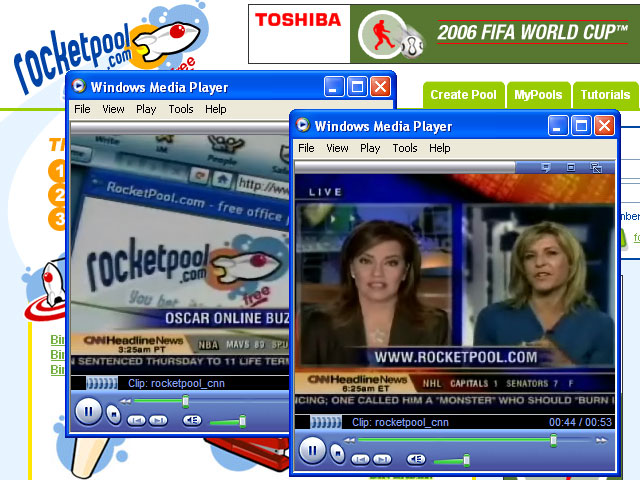The image size is (640, 480).
Task: Stop playback in the front Media Player window
Action: 338,453
